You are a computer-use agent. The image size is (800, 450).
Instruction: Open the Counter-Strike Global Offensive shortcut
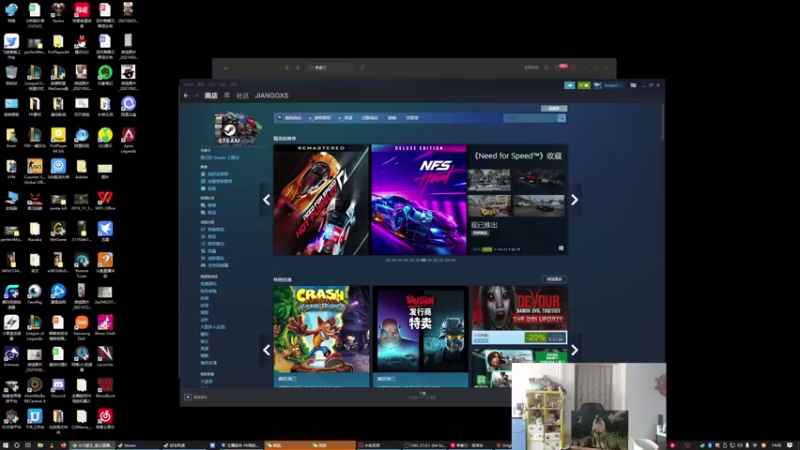pos(35,171)
